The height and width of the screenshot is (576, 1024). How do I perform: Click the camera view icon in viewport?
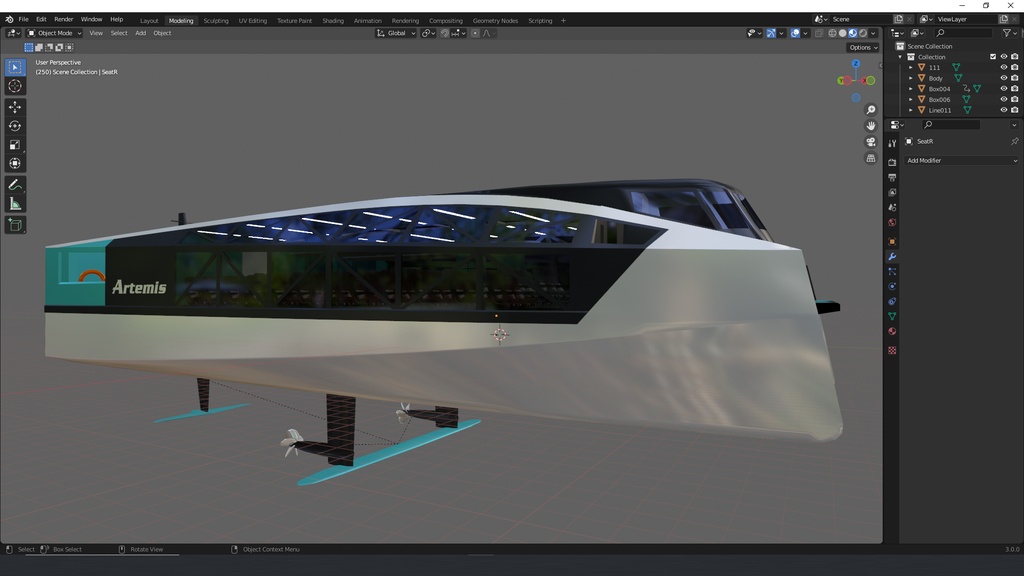point(871,142)
